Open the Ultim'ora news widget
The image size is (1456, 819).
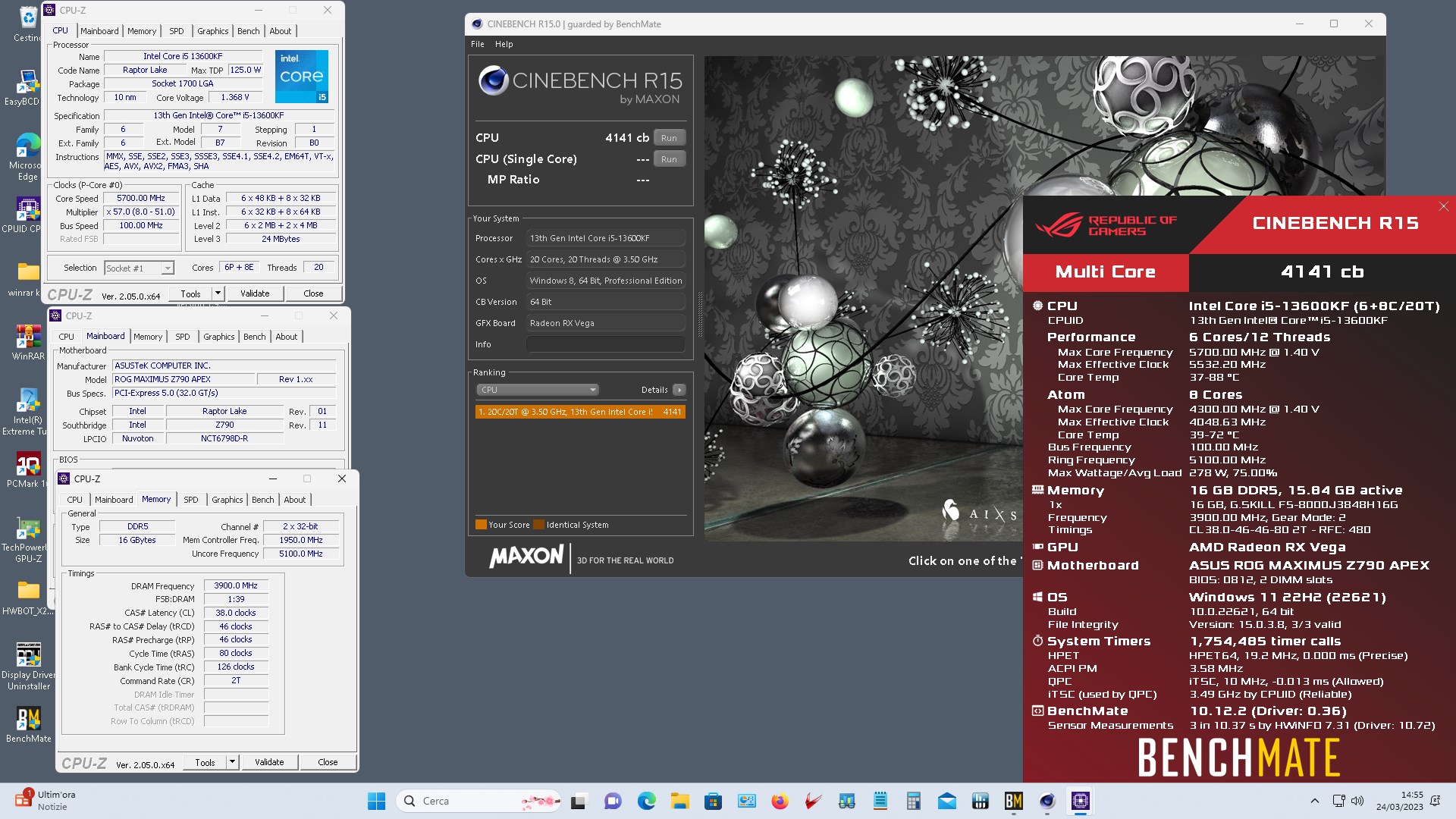click(x=47, y=800)
